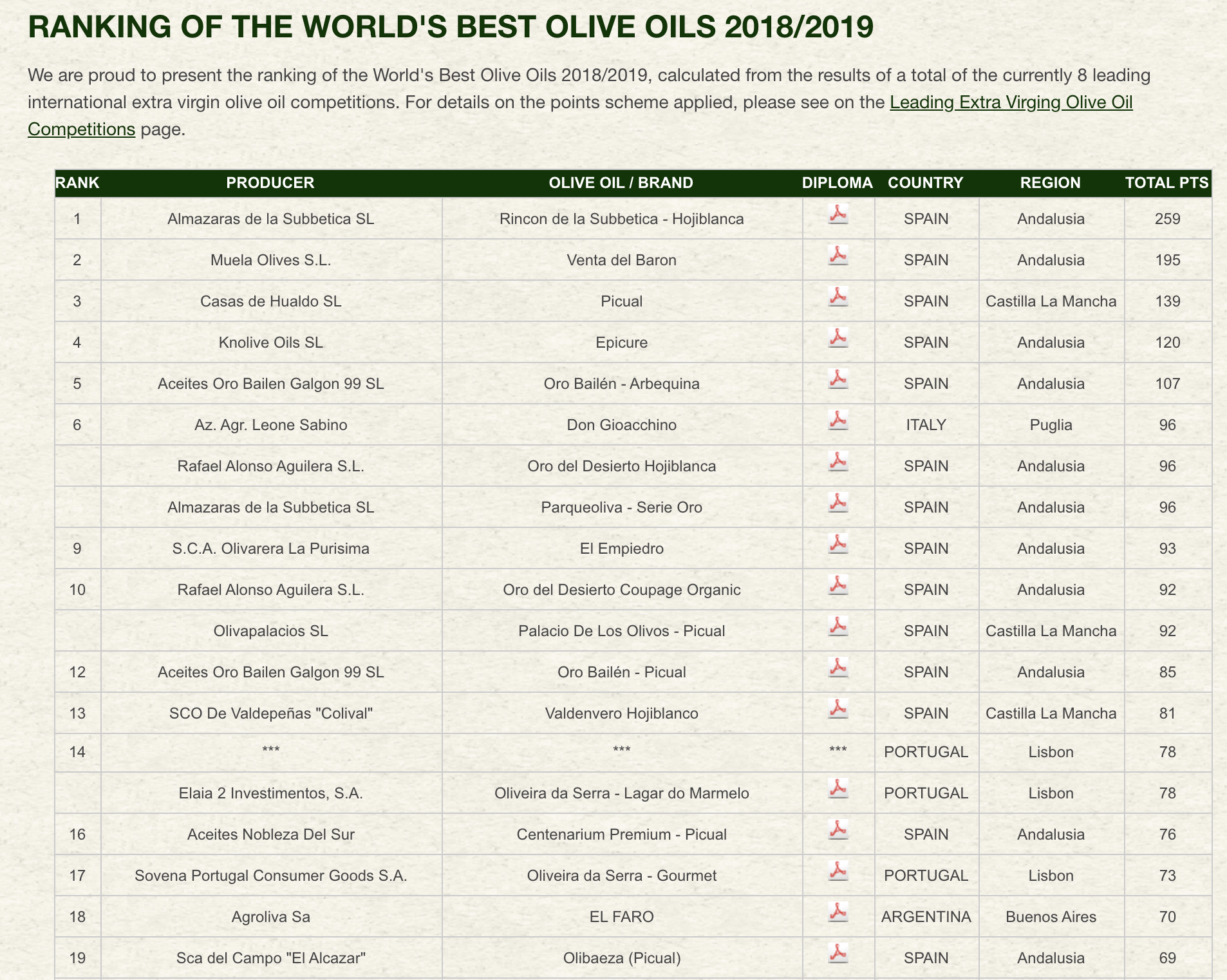The image size is (1227, 980).
Task: Open PDF diploma in Casas de Hualdo row
Action: click(x=838, y=296)
